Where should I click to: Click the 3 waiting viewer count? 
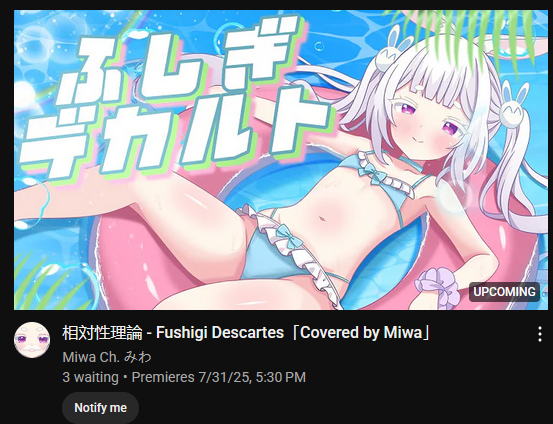point(90,377)
